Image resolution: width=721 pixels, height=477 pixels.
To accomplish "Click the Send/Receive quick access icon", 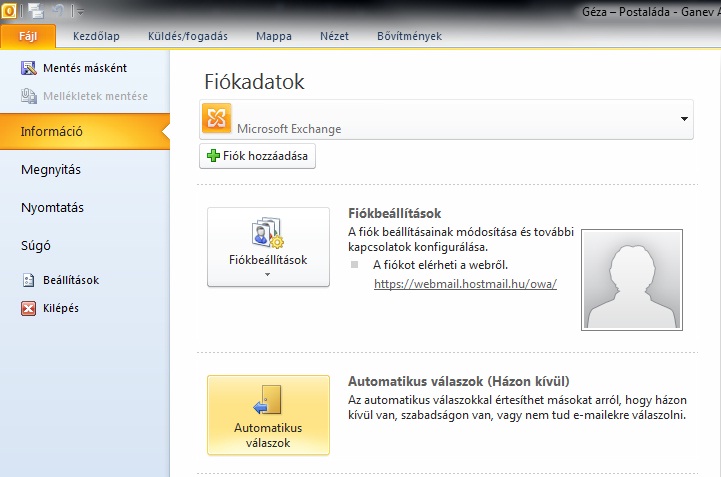I will [36, 11].
